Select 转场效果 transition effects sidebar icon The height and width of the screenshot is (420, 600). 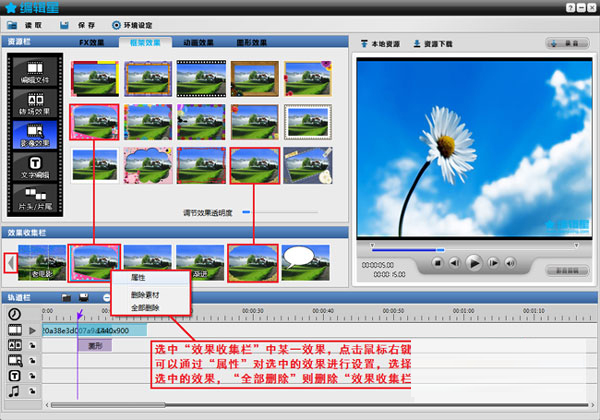pyautogui.click(x=35, y=104)
